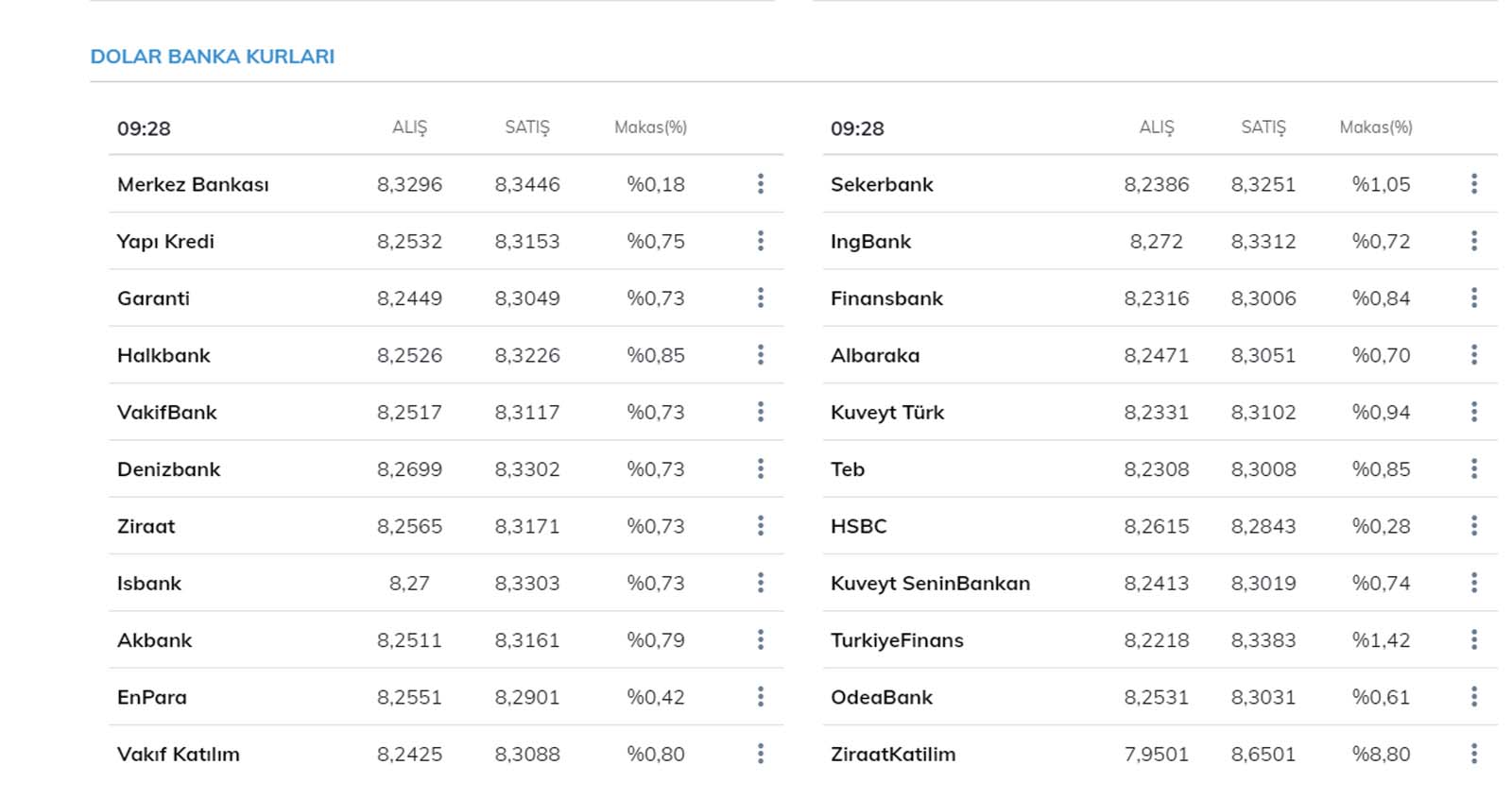
Task: Click the options dots beside Halkbank
Action: [x=760, y=355]
